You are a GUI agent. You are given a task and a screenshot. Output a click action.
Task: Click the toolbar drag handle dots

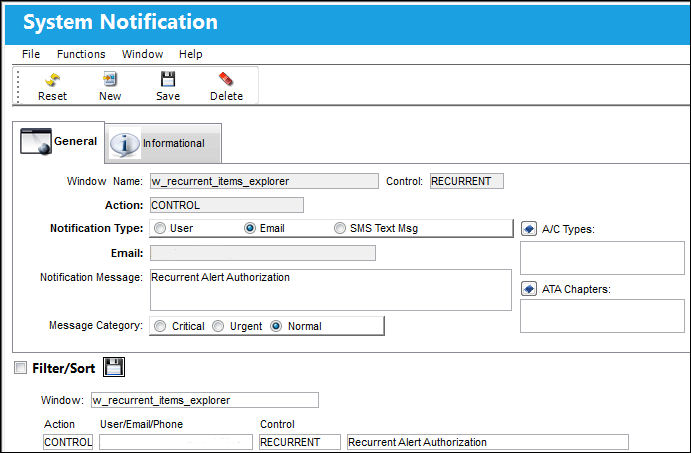pos(18,86)
